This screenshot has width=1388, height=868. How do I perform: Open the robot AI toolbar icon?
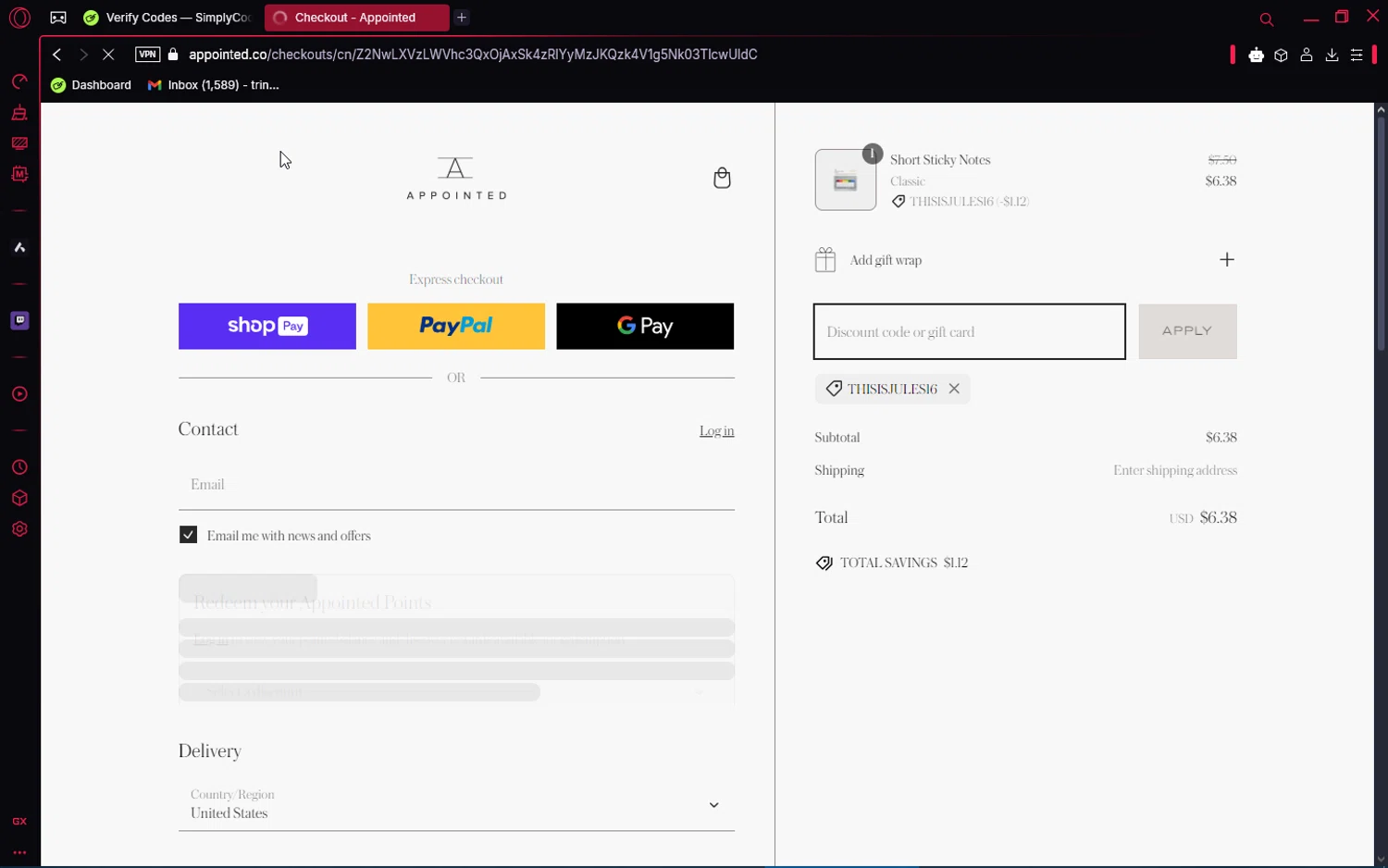click(x=1256, y=56)
